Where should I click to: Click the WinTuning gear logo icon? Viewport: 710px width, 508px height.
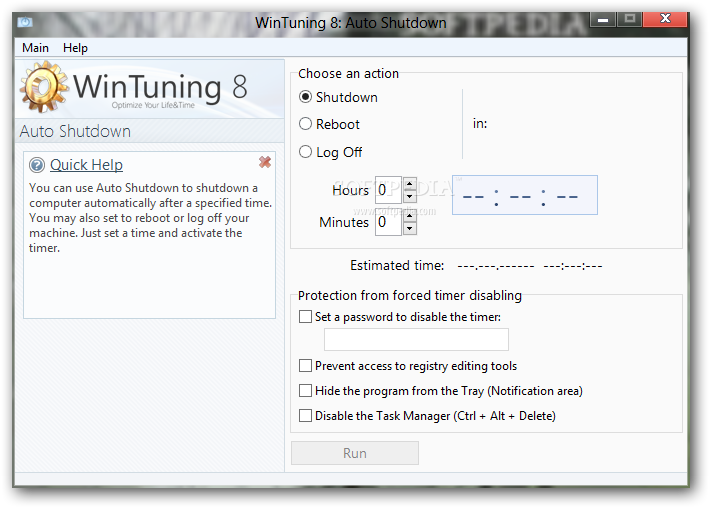pos(44,86)
